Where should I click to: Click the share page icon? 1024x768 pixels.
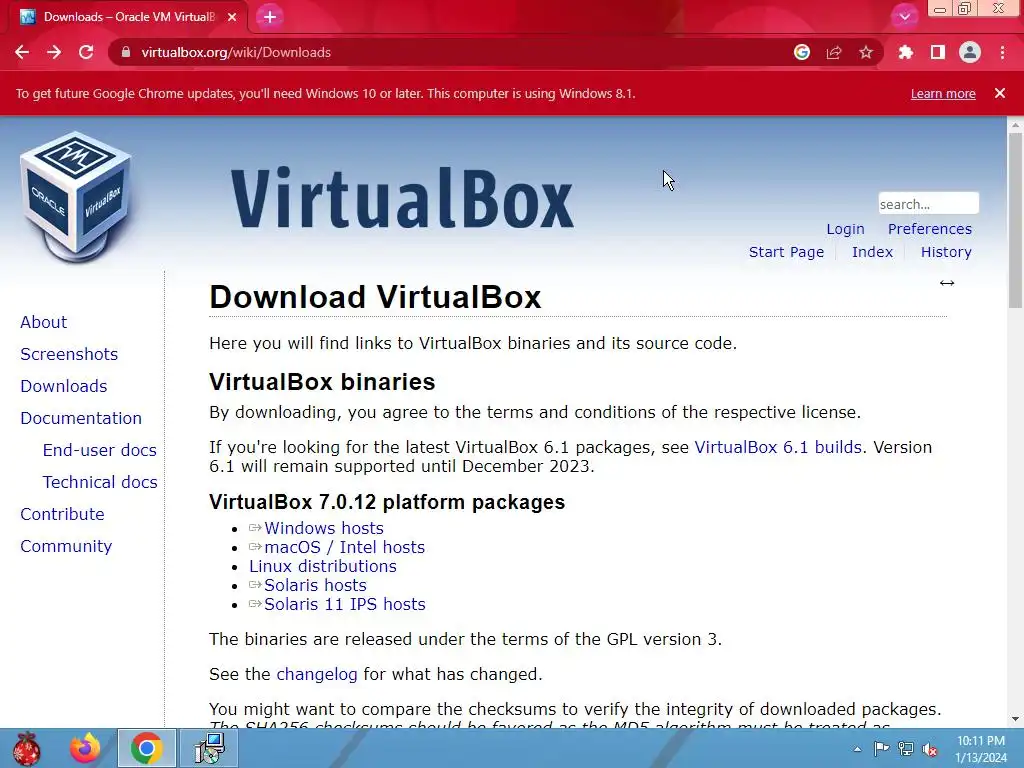834,52
